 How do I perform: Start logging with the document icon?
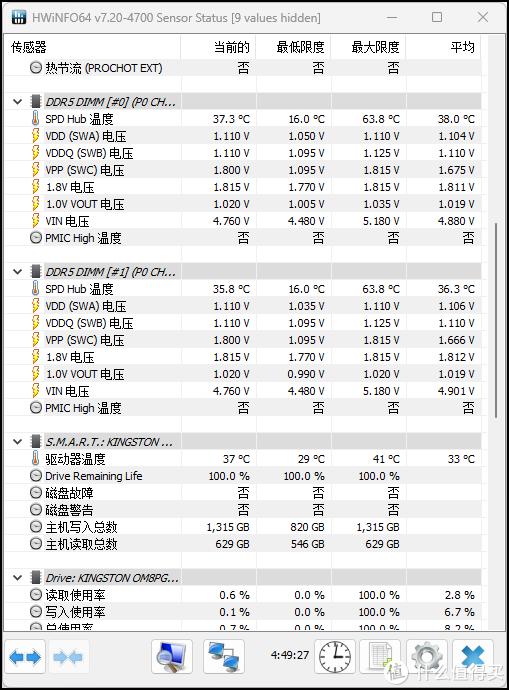tap(380, 657)
